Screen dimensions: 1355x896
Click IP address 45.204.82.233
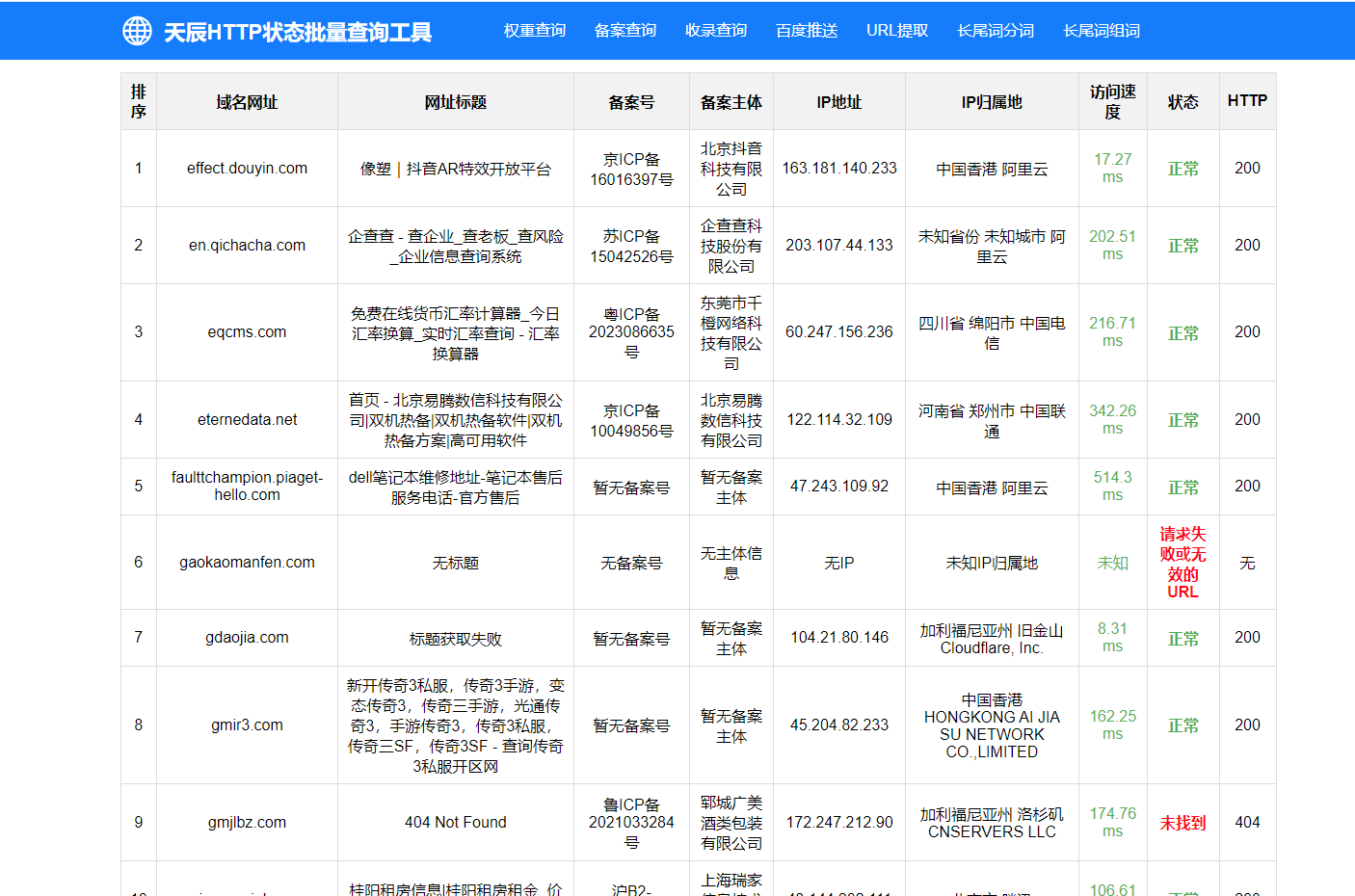(839, 725)
